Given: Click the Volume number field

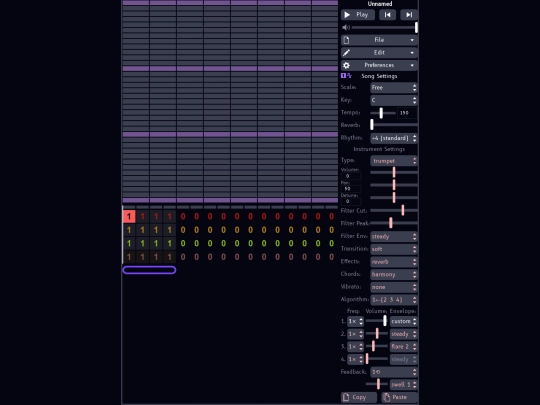Looking at the screenshot, I should pos(351,176).
